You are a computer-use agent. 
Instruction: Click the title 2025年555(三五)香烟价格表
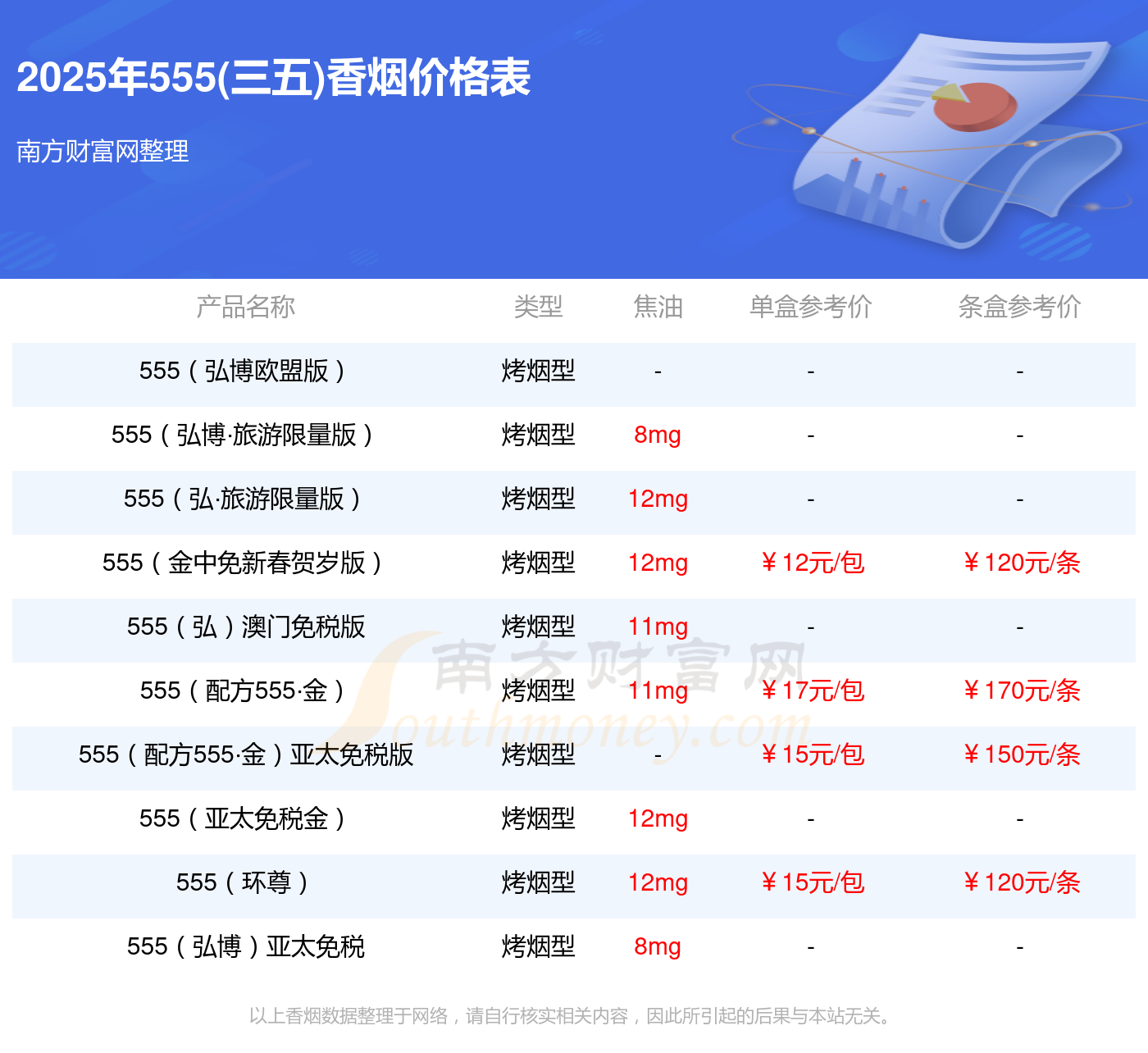(274, 78)
